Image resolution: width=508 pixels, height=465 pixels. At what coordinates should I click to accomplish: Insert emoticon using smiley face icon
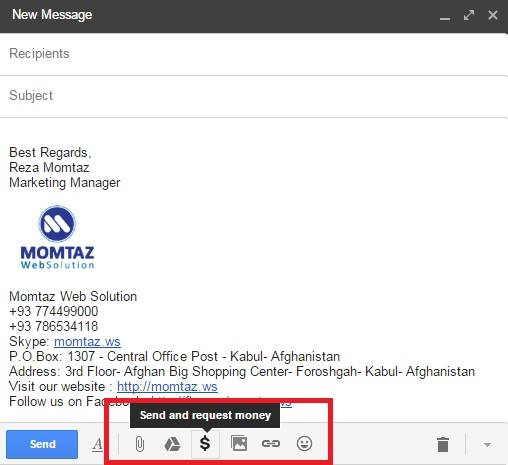click(x=304, y=443)
